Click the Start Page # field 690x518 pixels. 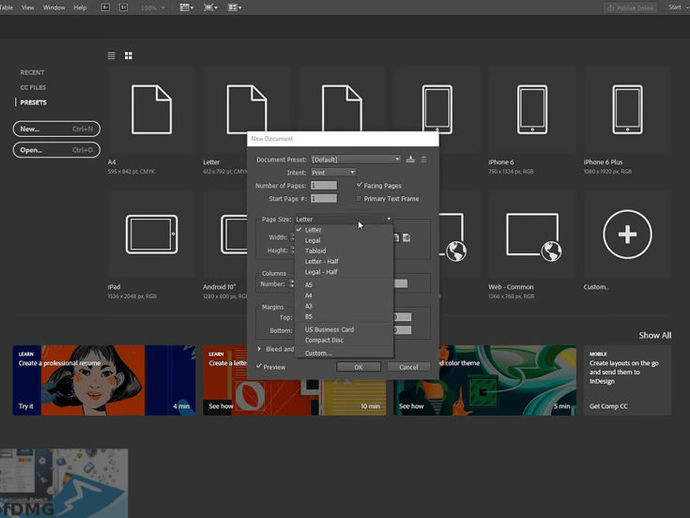point(324,198)
